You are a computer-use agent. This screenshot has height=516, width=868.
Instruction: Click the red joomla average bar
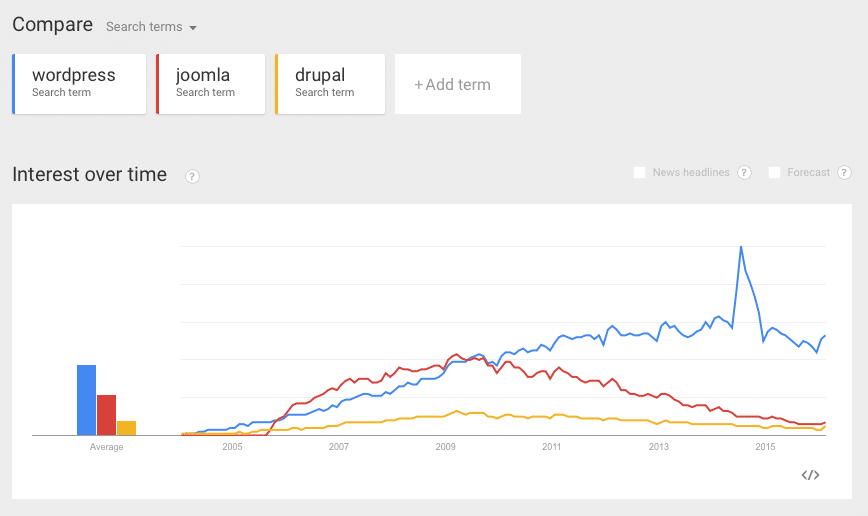click(106, 415)
